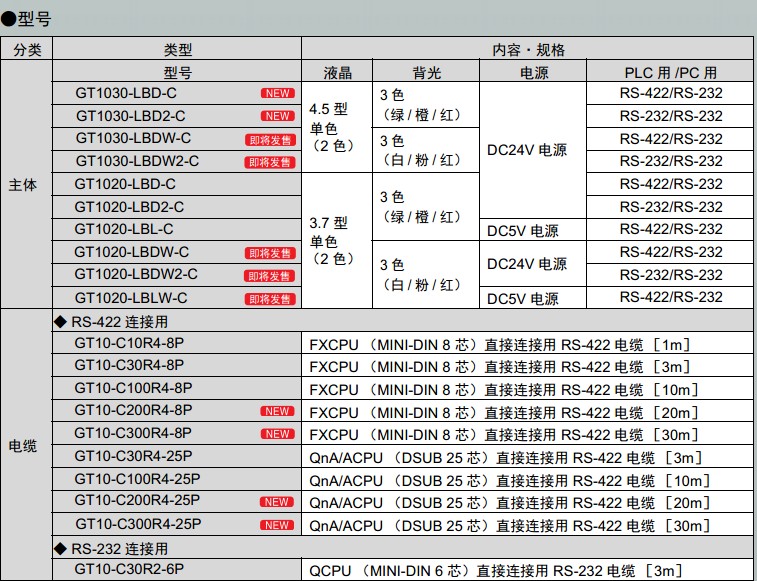Select the RS-232 连接用 section heading
The width and height of the screenshot is (757, 581).
(118, 549)
